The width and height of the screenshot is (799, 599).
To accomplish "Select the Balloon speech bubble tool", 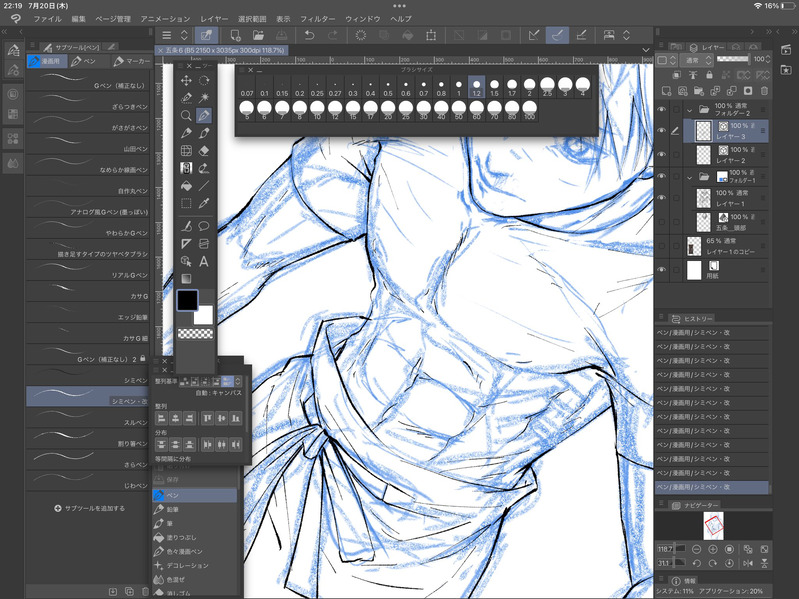I will (x=204, y=226).
